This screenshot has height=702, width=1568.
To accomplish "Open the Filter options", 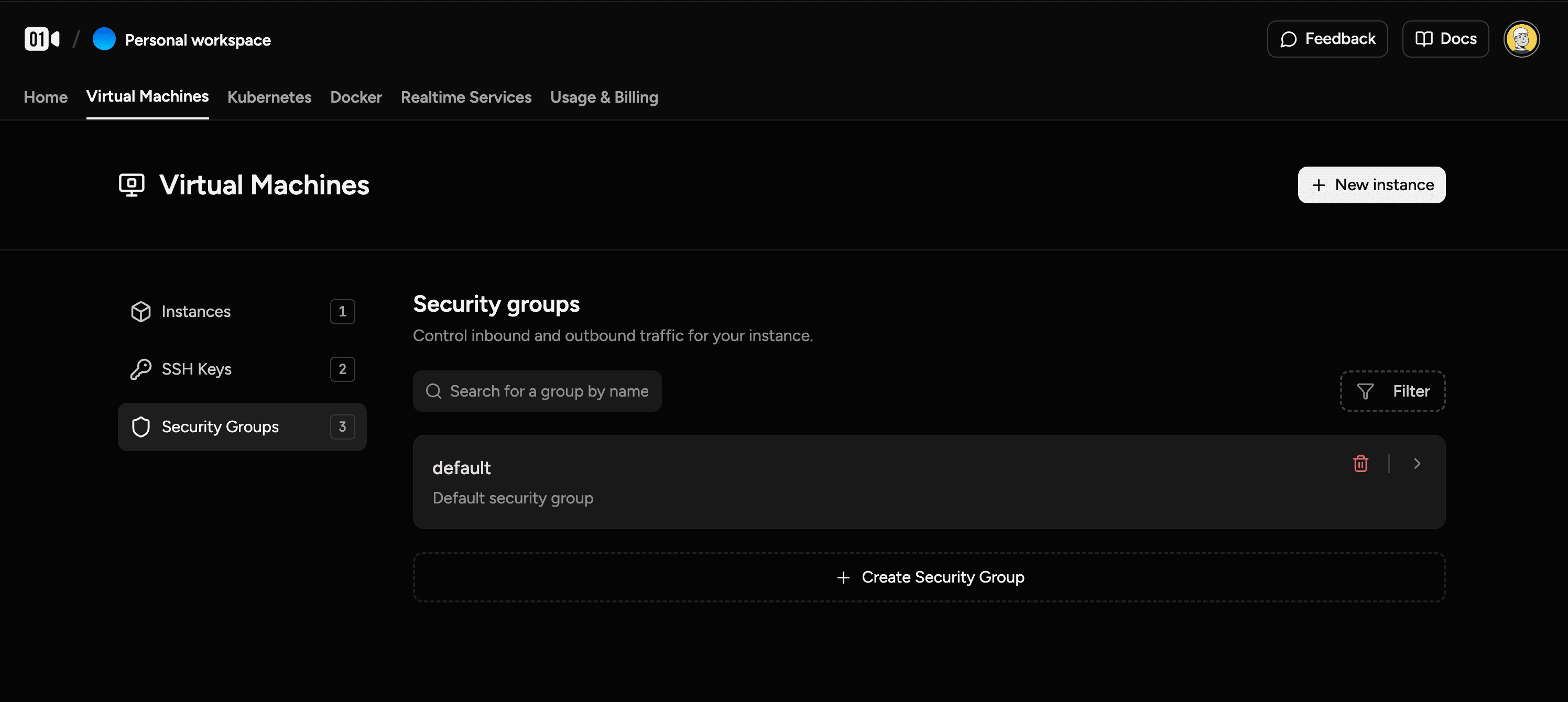I will (1392, 391).
